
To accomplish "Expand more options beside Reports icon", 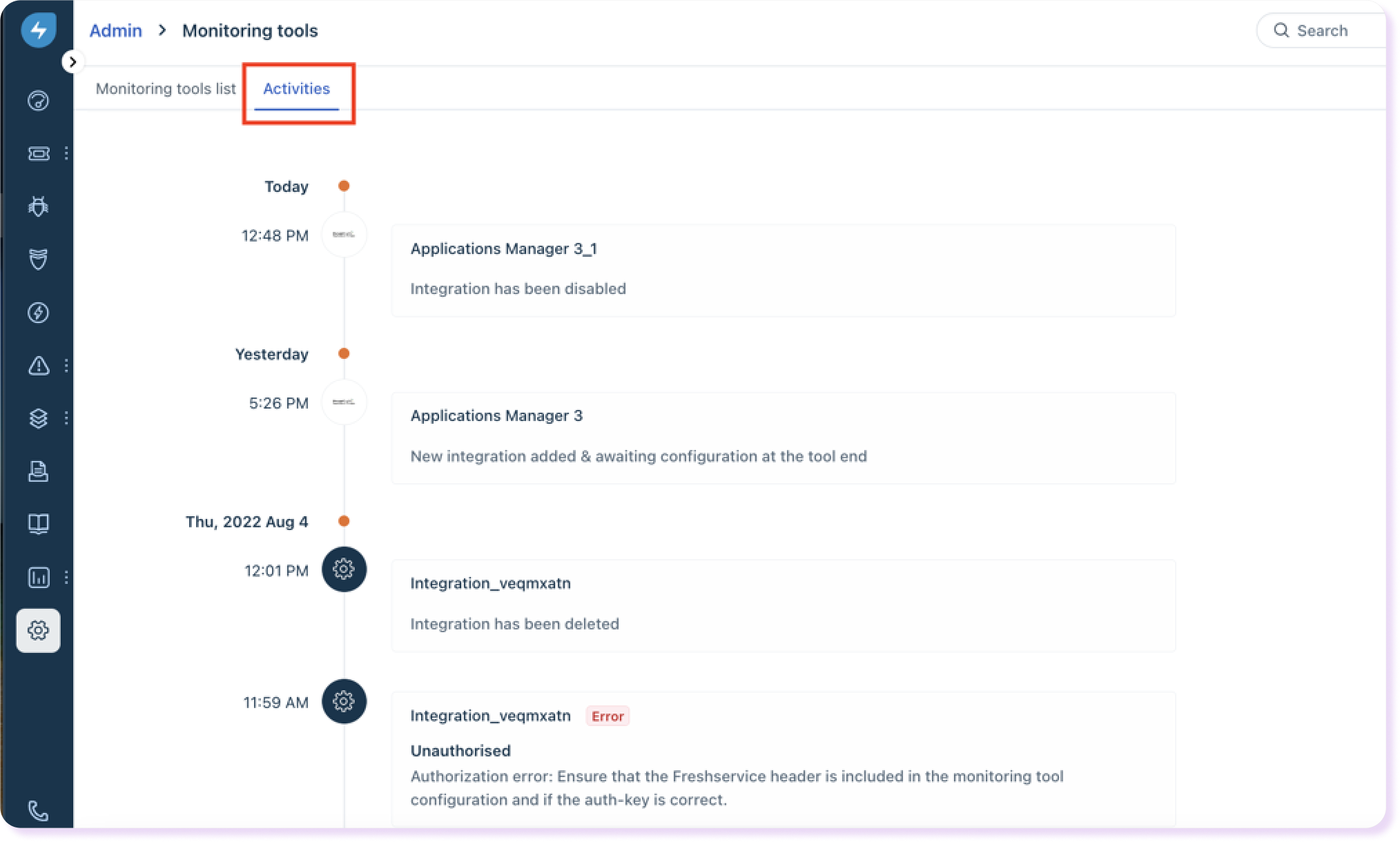I will 66,577.
